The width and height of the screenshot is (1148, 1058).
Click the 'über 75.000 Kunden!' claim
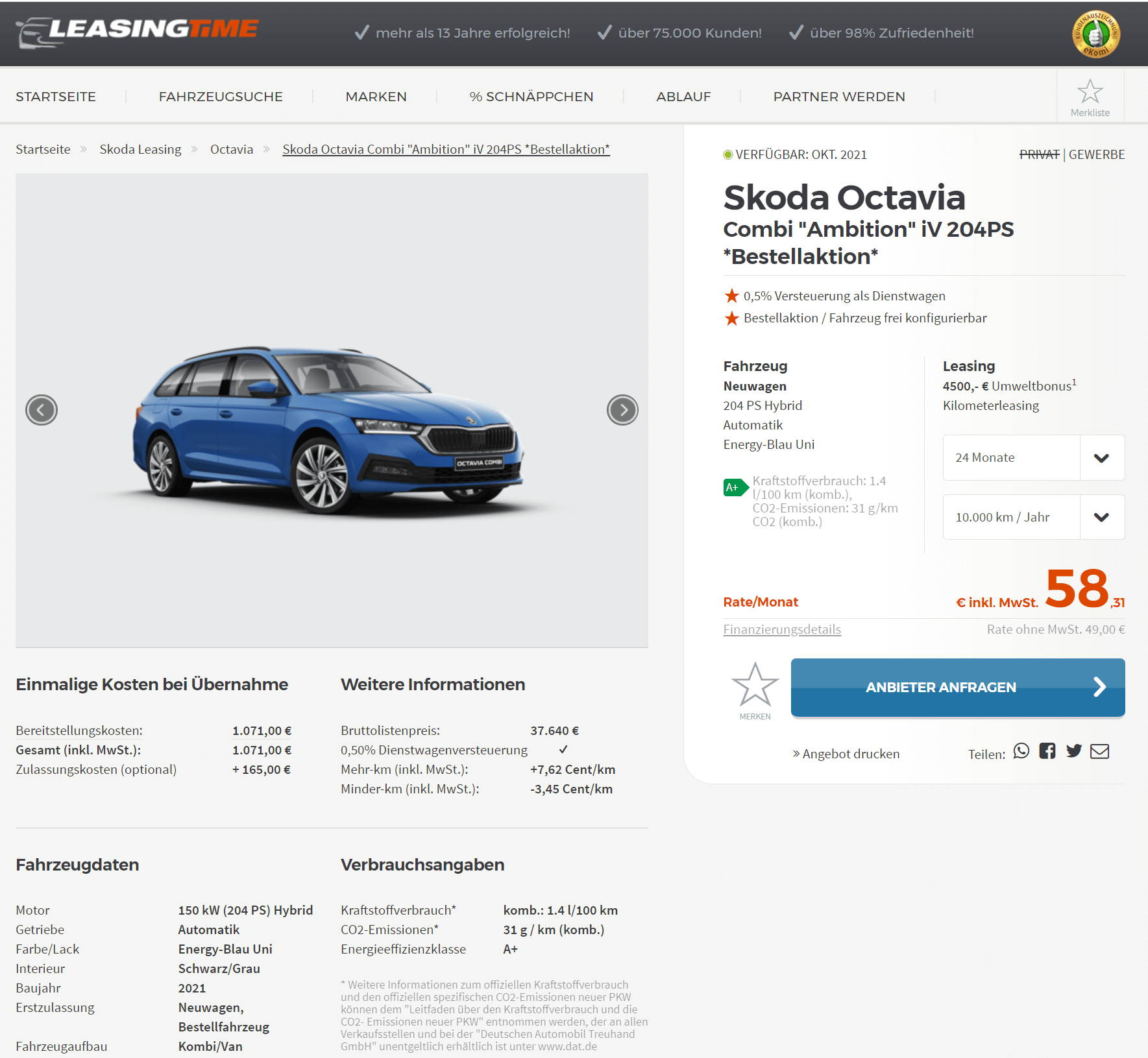click(679, 33)
